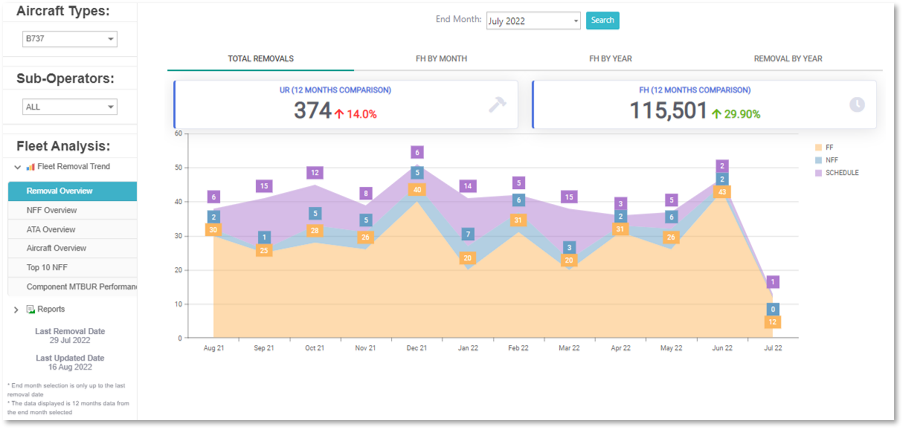Screen dimensions: 903x429
Task: Open the Sub-Operators ALL dropdown
Action: pyautogui.click(x=69, y=106)
